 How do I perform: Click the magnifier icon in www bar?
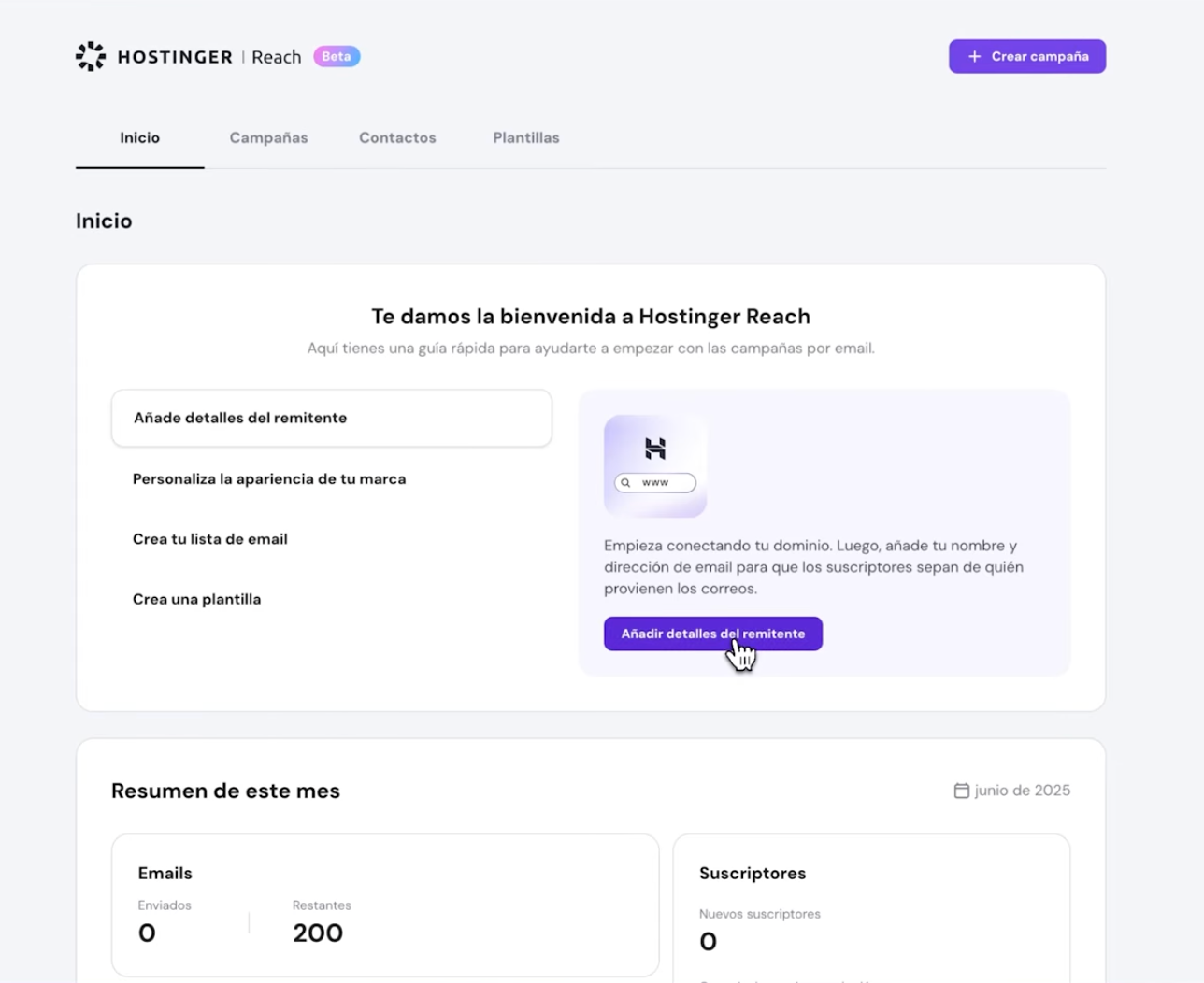coord(625,483)
